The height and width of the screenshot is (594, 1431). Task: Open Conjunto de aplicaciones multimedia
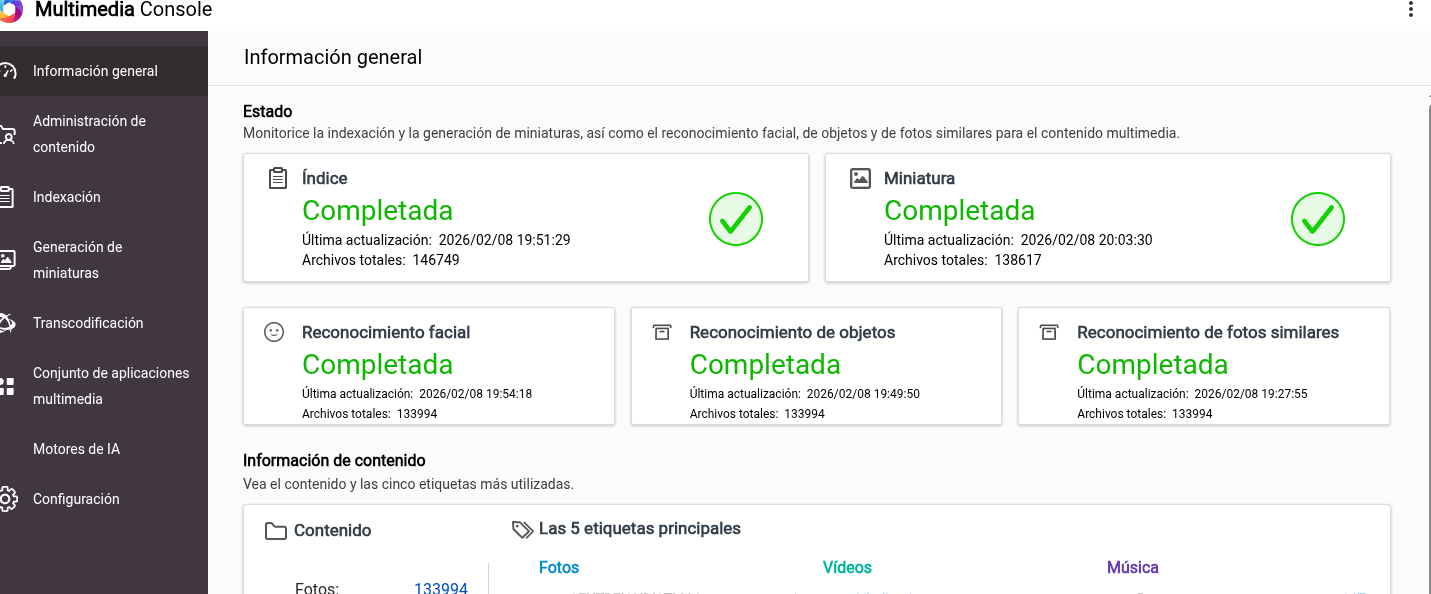coord(110,386)
